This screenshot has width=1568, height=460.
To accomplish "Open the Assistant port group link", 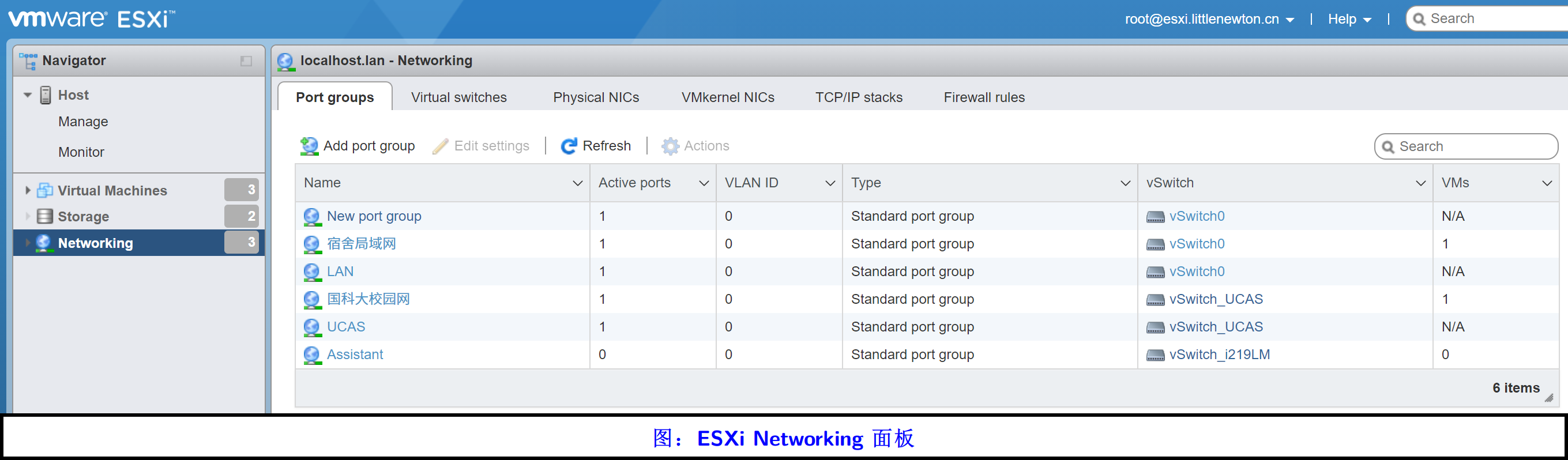I will [355, 355].
